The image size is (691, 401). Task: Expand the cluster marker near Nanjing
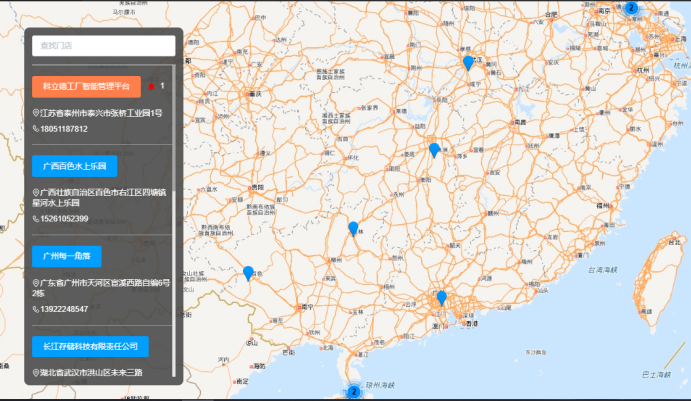(x=631, y=8)
